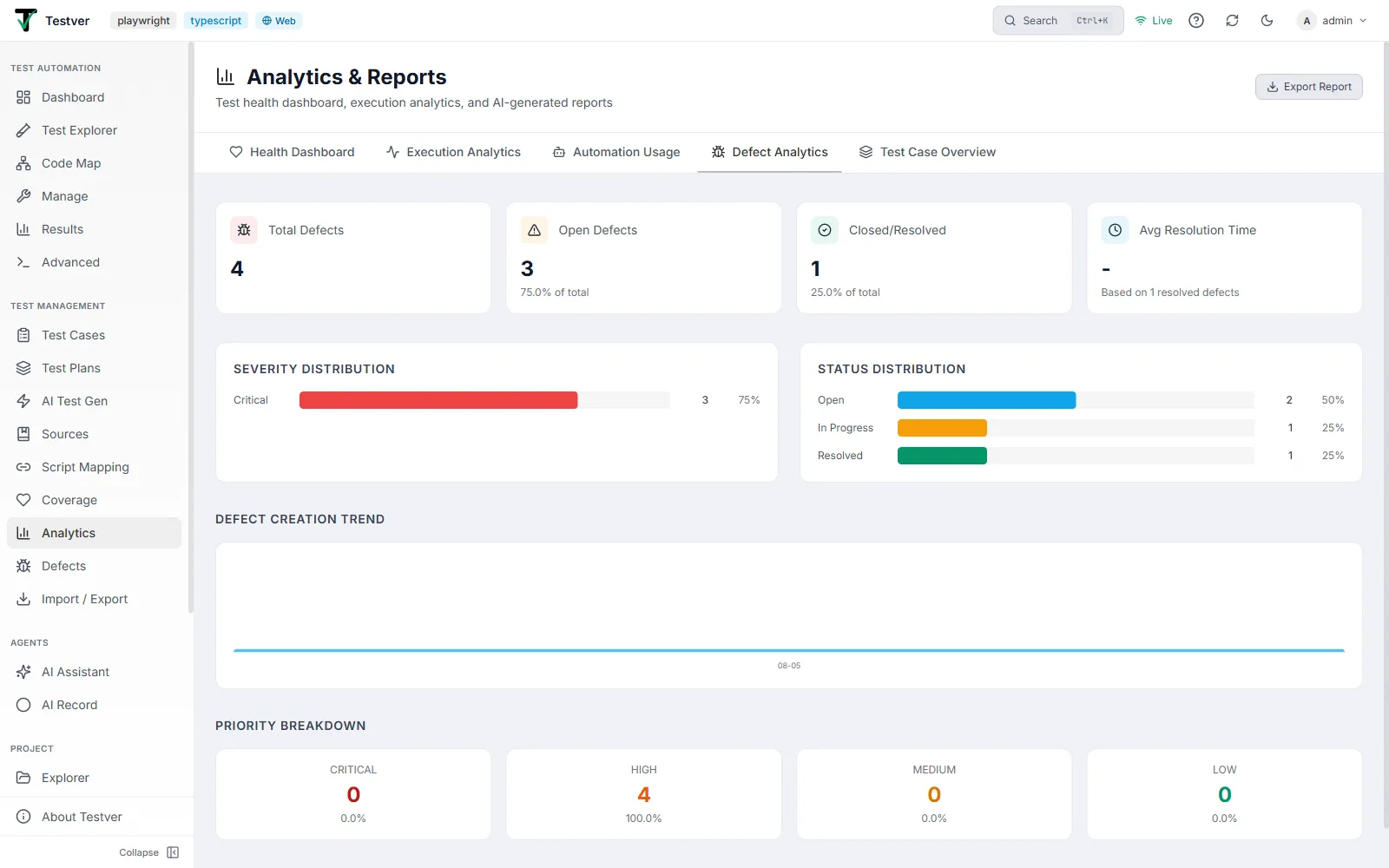Click the Script Mapping link icon

tap(23, 467)
